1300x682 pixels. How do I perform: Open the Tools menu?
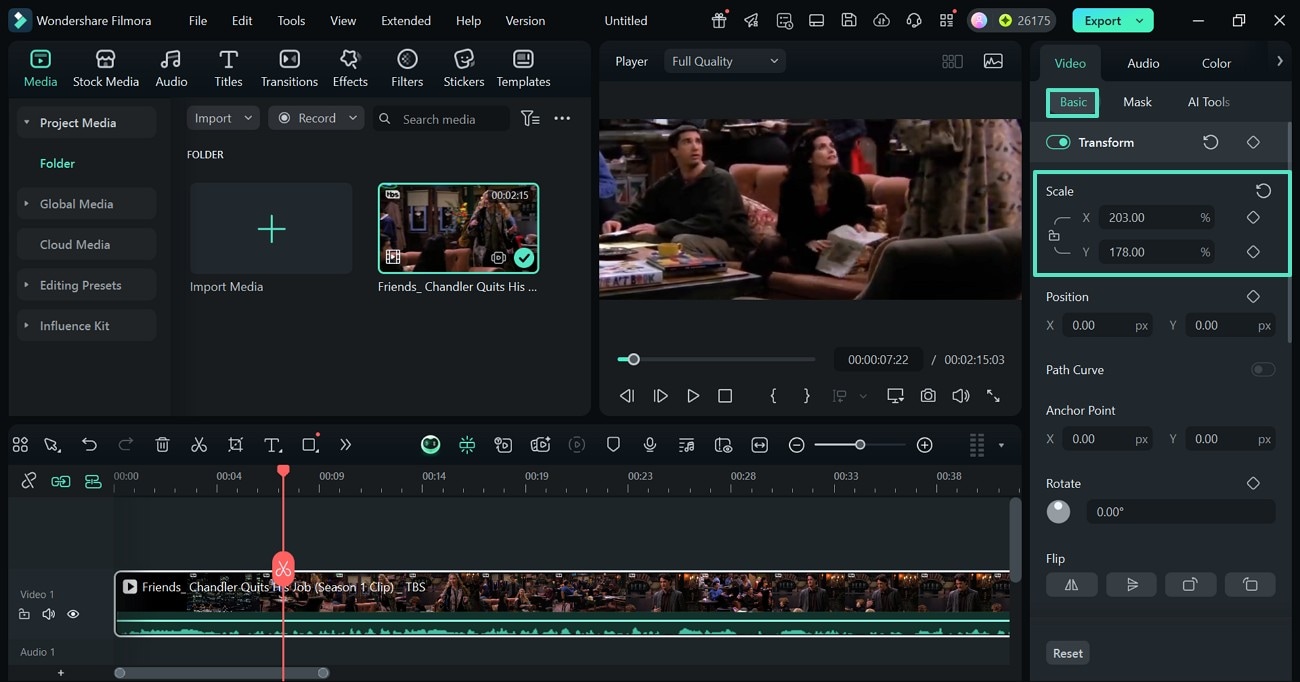291,20
